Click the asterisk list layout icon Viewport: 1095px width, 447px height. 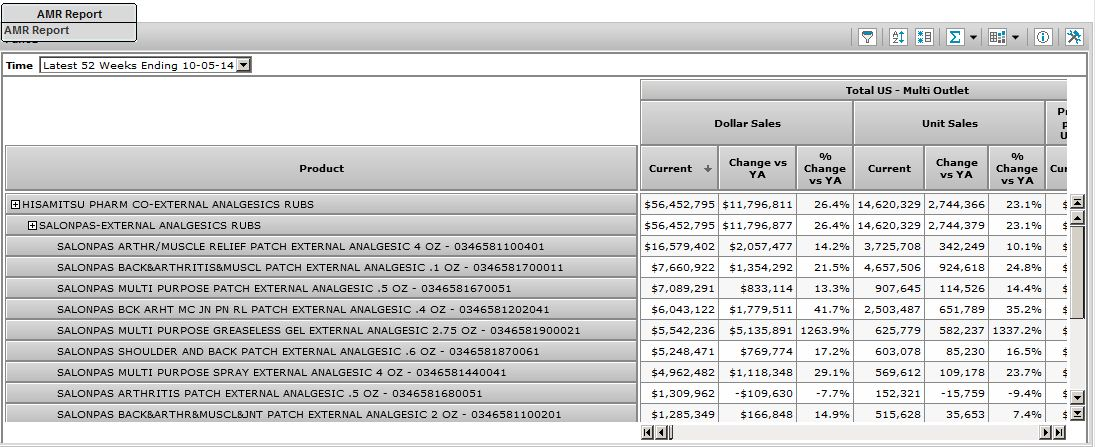(924, 37)
